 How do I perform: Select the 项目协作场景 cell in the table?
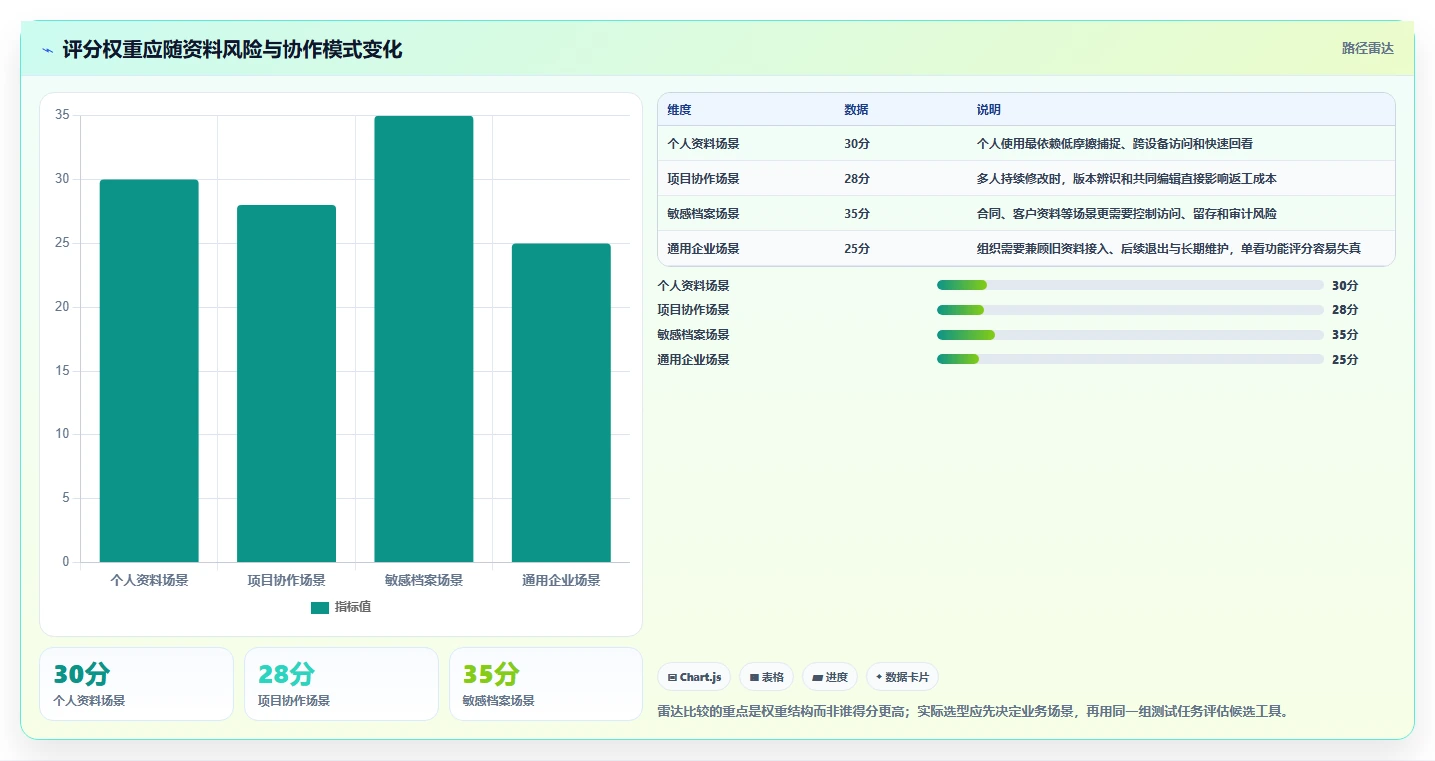704,179
